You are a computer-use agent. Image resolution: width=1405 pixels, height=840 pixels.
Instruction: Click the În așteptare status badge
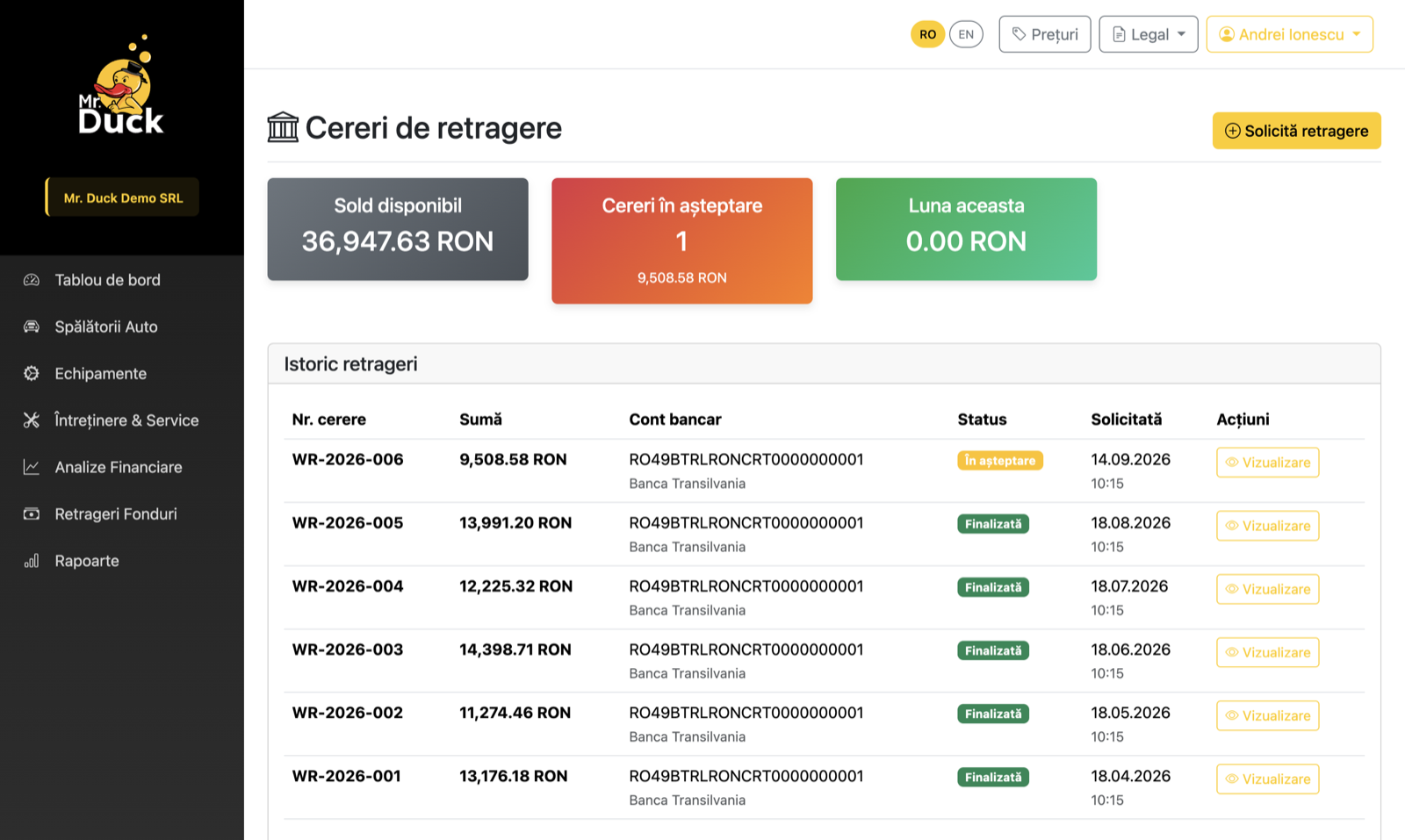point(1000,461)
